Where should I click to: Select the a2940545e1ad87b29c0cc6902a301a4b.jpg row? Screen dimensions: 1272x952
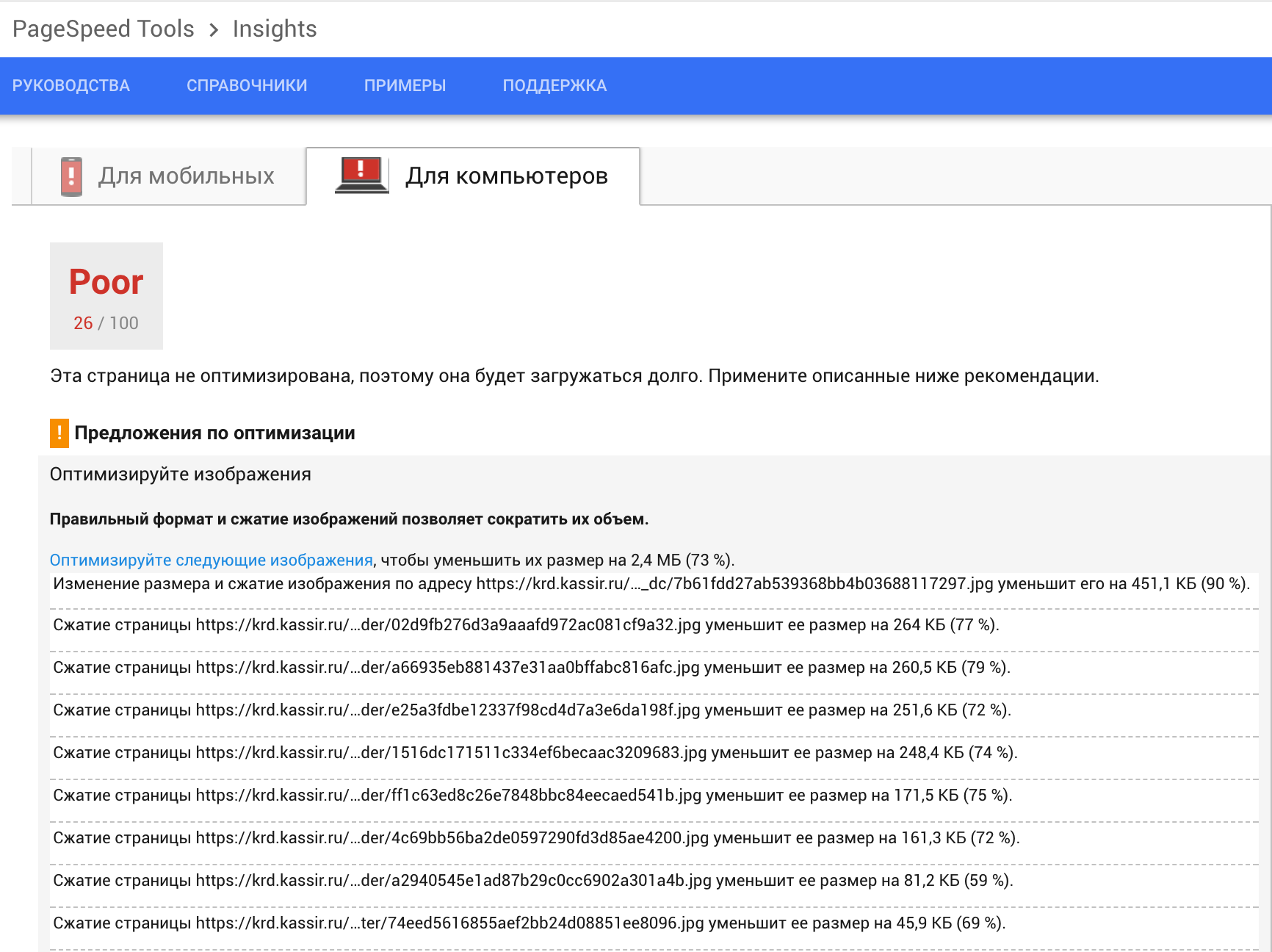tap(654, 886)
